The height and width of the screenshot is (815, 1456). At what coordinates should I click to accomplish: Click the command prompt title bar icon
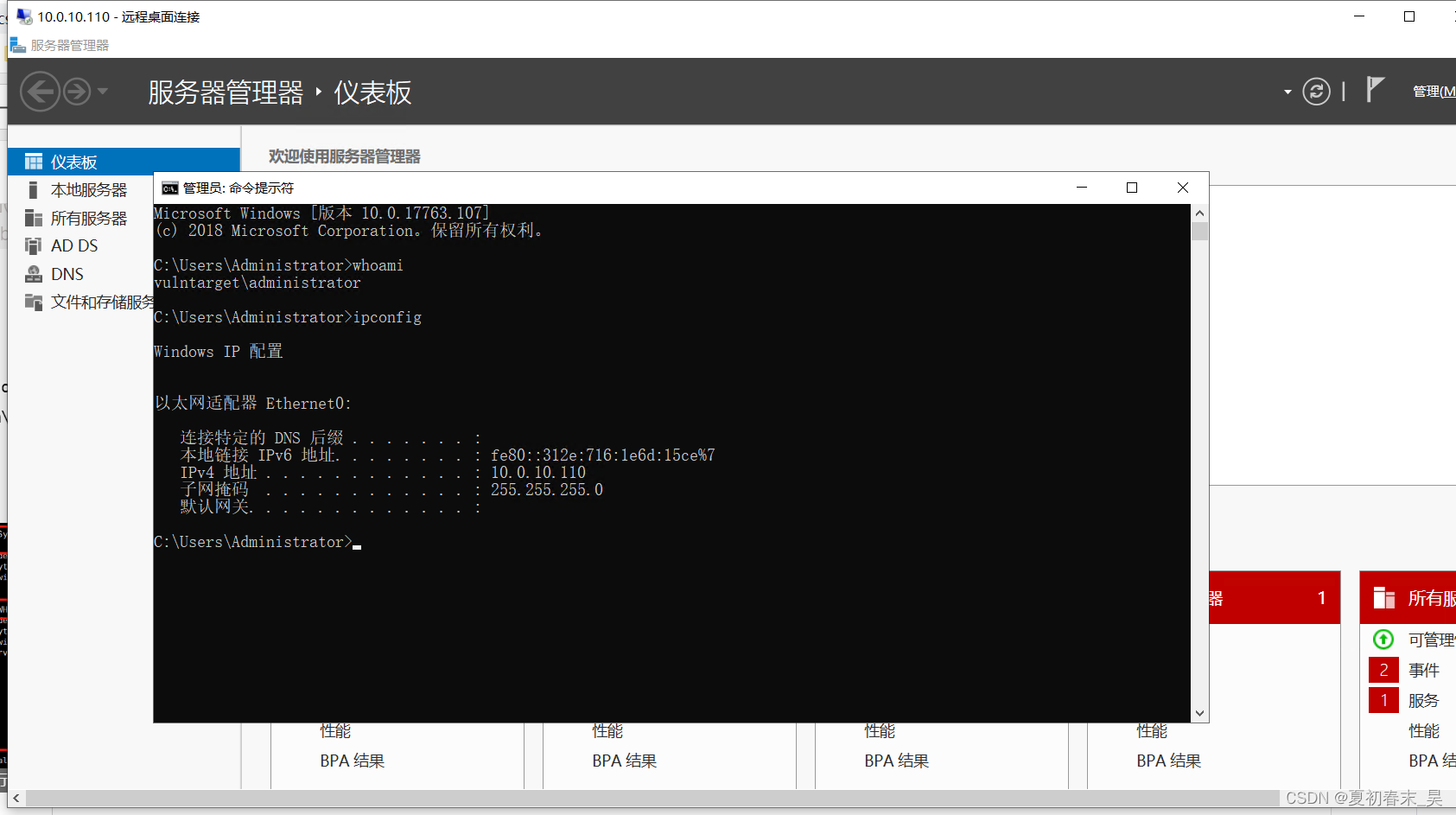click(x=170, y=188)
